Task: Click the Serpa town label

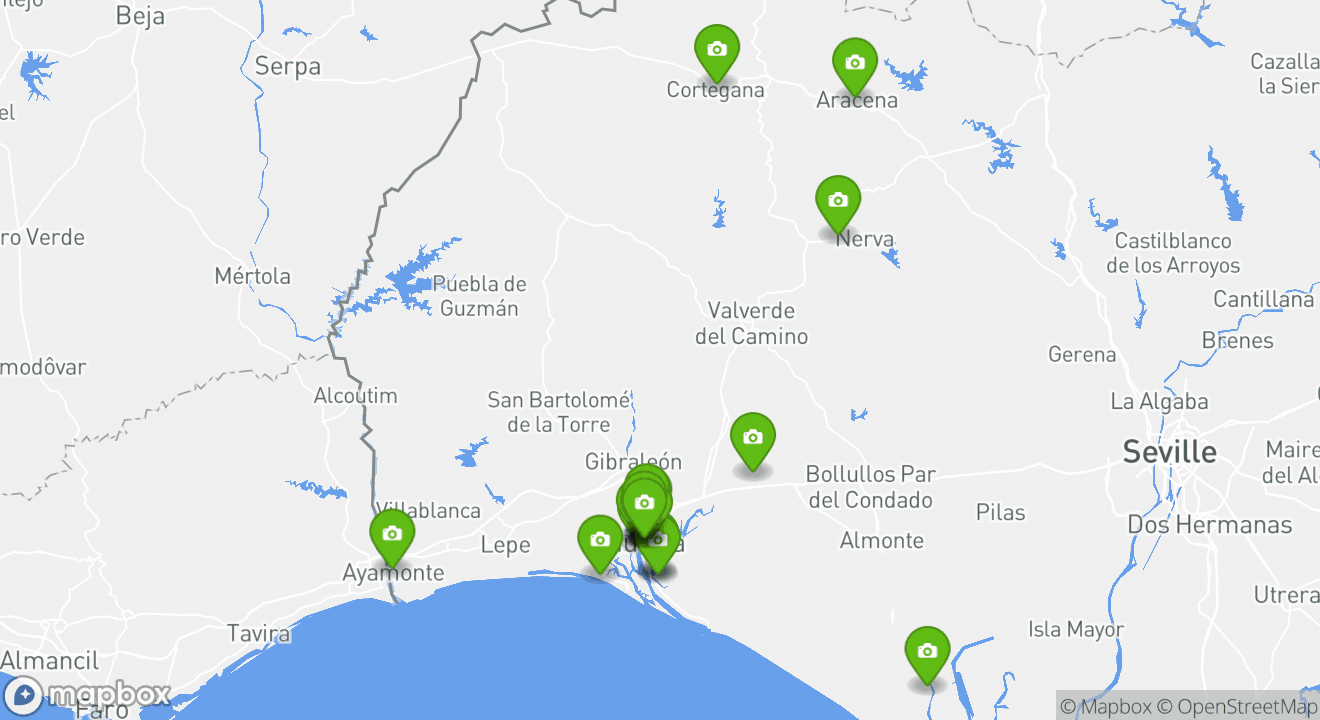Action: (x=288, y=67)
